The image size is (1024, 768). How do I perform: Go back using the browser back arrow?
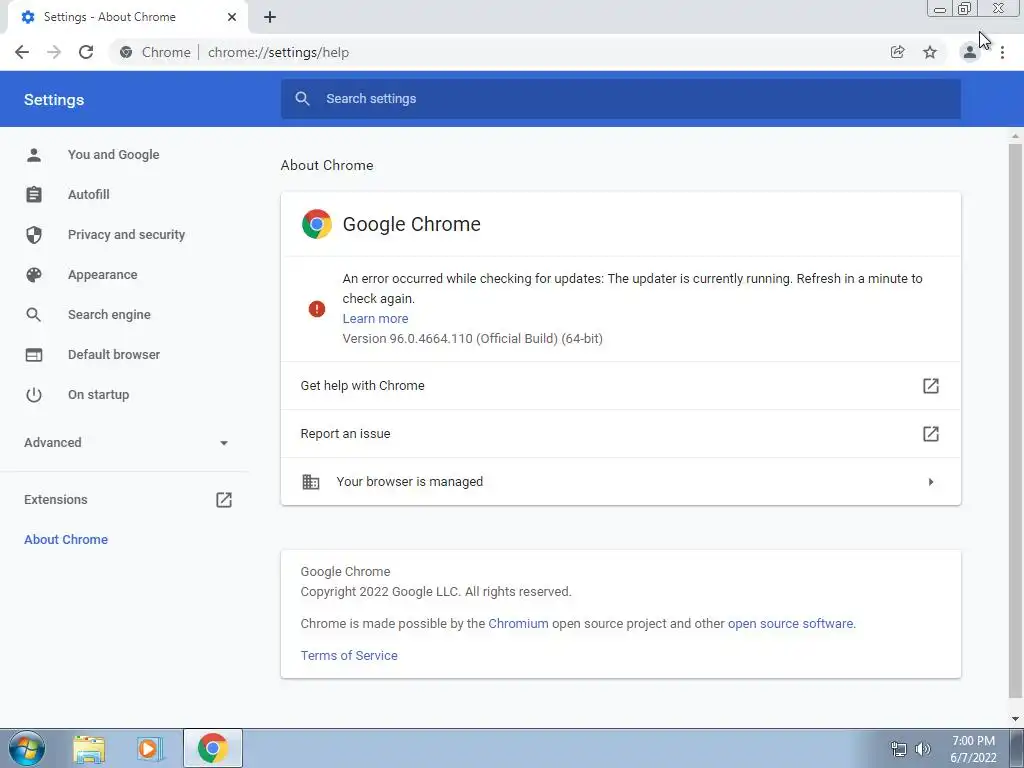pos(22,52)
